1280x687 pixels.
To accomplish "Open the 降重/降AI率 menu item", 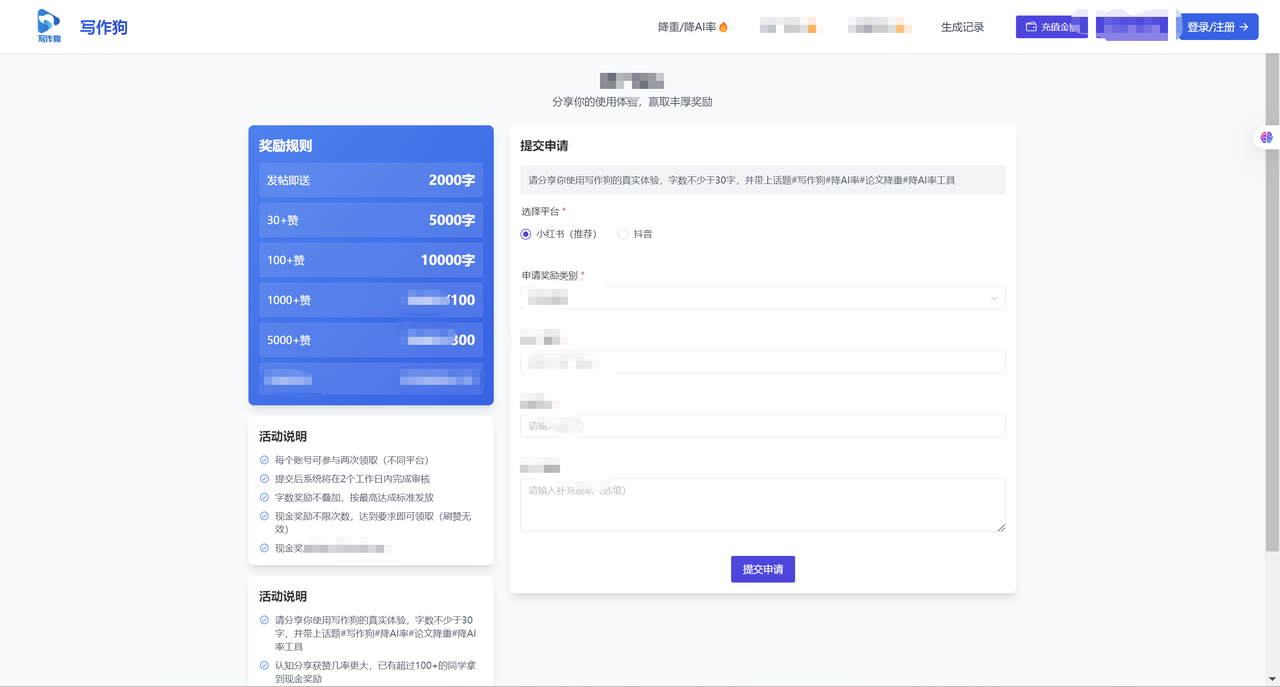I will point(693,27).
